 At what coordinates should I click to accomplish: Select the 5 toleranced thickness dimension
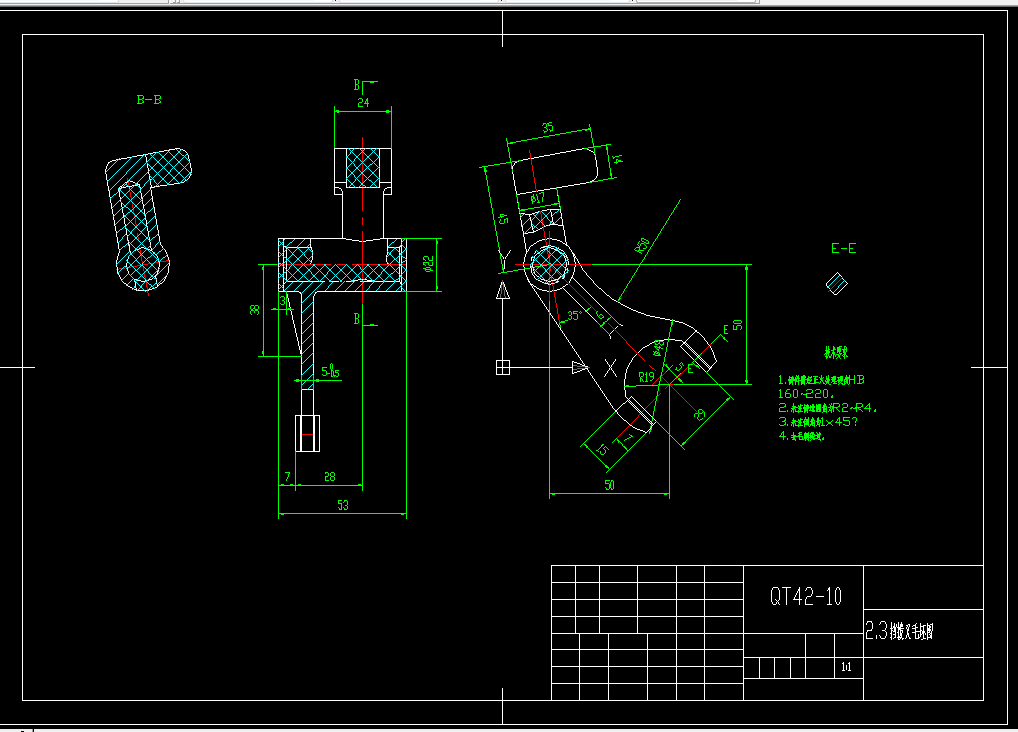pyautogui.click(x=330, y=371)
